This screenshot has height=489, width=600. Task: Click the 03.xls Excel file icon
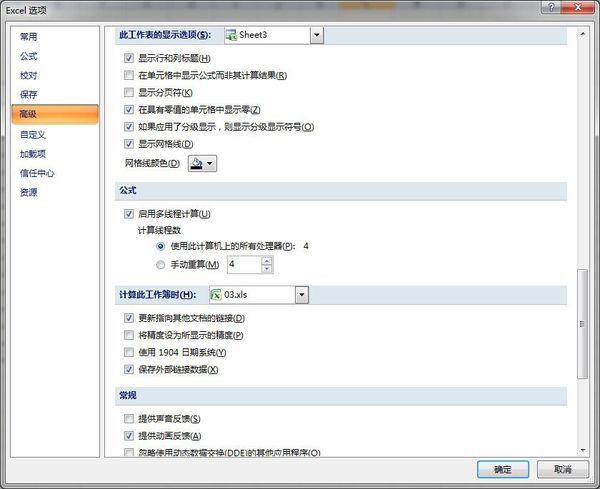point(216,295)
